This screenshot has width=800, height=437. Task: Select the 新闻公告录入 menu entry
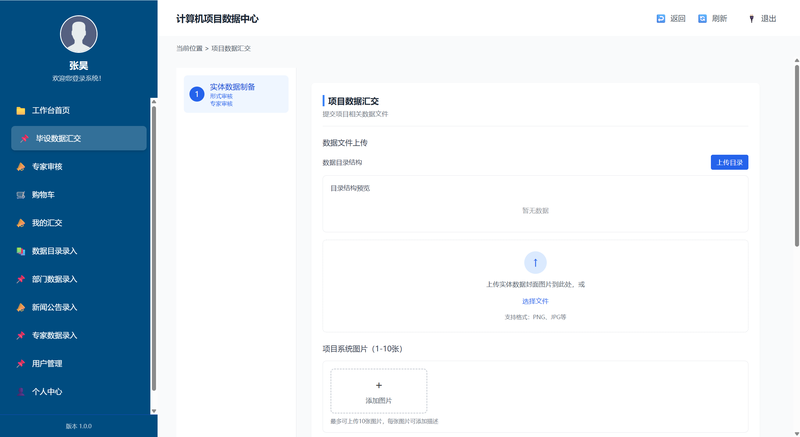tap(54, 307)
